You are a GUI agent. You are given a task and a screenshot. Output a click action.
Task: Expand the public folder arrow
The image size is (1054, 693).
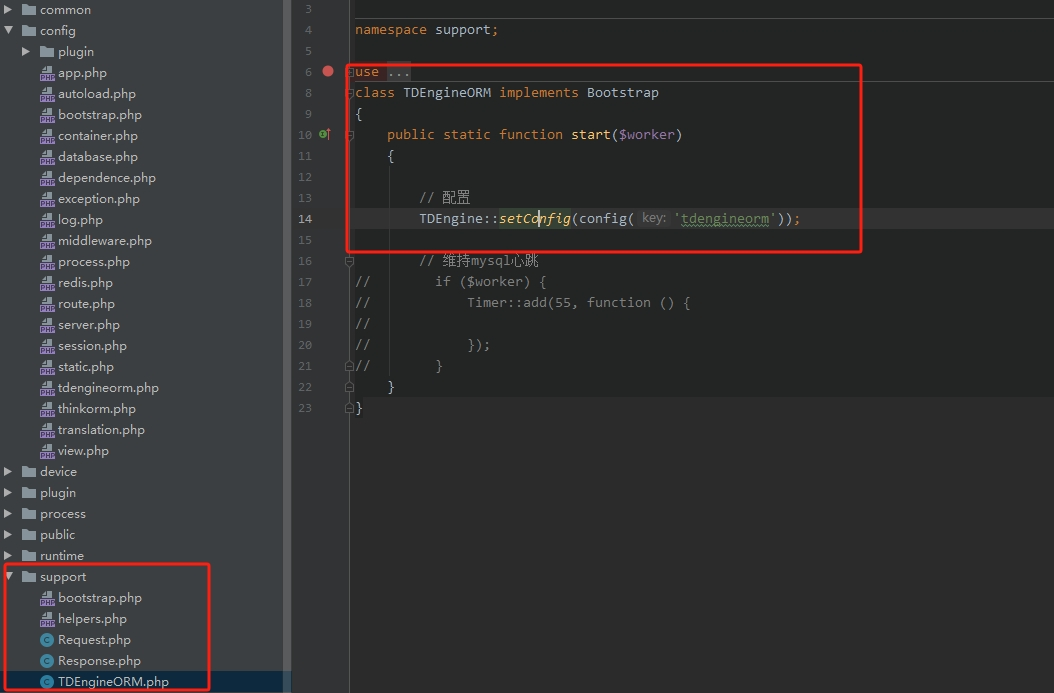[8, 534]
